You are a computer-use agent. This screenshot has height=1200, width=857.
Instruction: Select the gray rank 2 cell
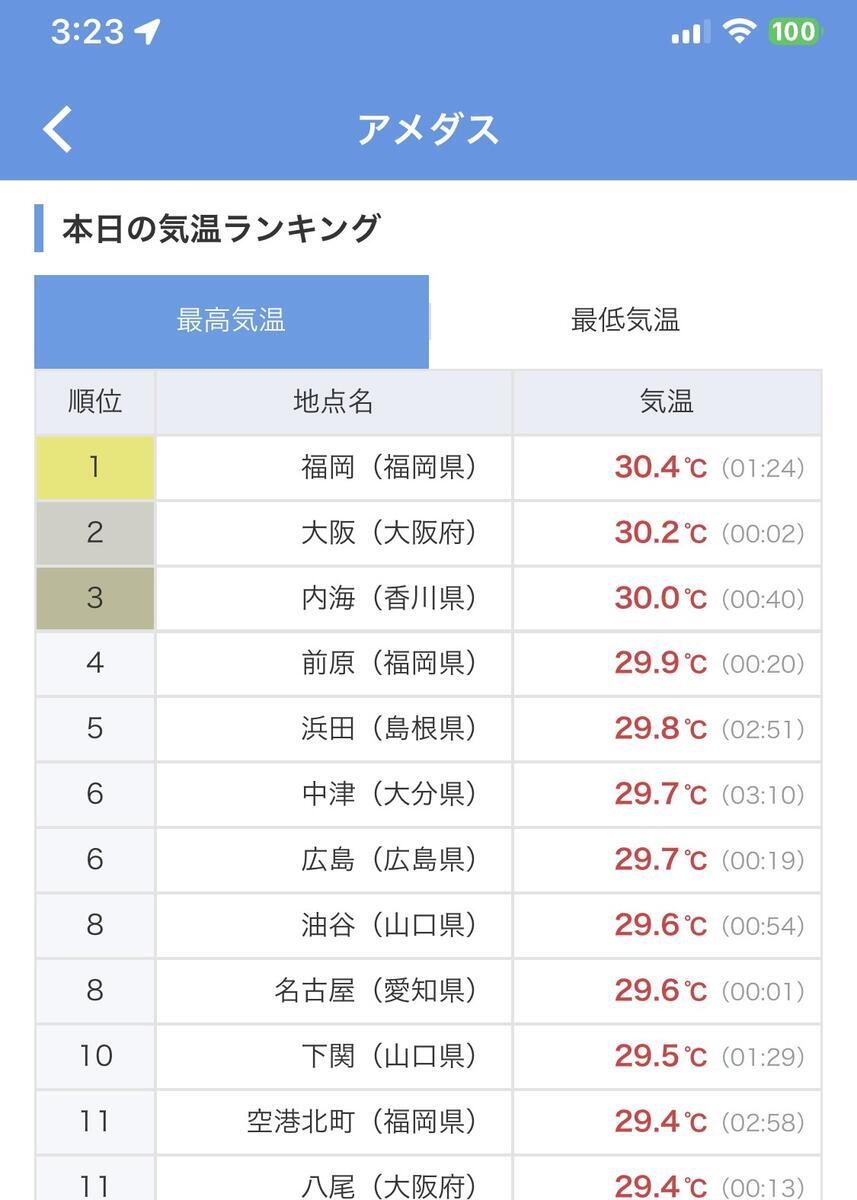[x=95, y=532]
